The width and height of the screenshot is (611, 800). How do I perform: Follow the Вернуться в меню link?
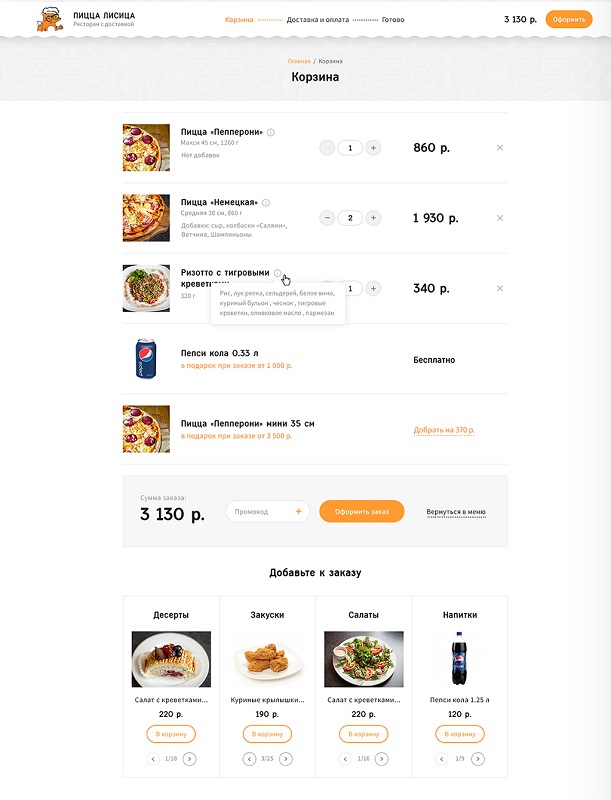[x=456, y=512]
